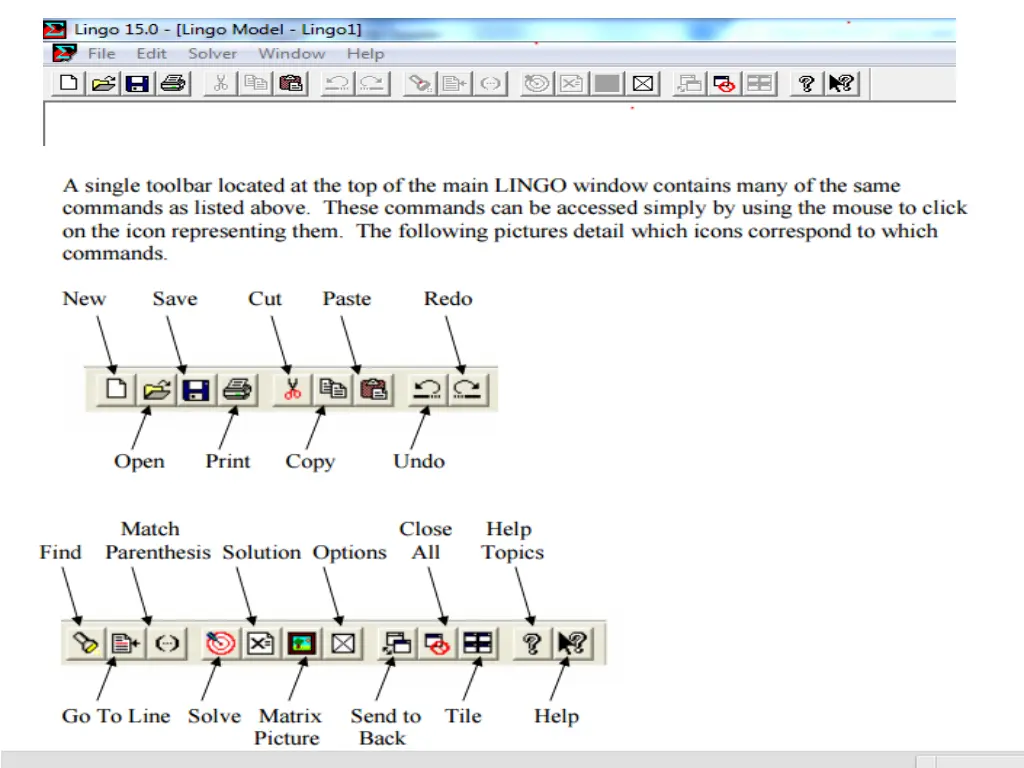Click the "Match Parenthesis" label text
Screen dimensions: 1024x768
[x=157, y=541]
